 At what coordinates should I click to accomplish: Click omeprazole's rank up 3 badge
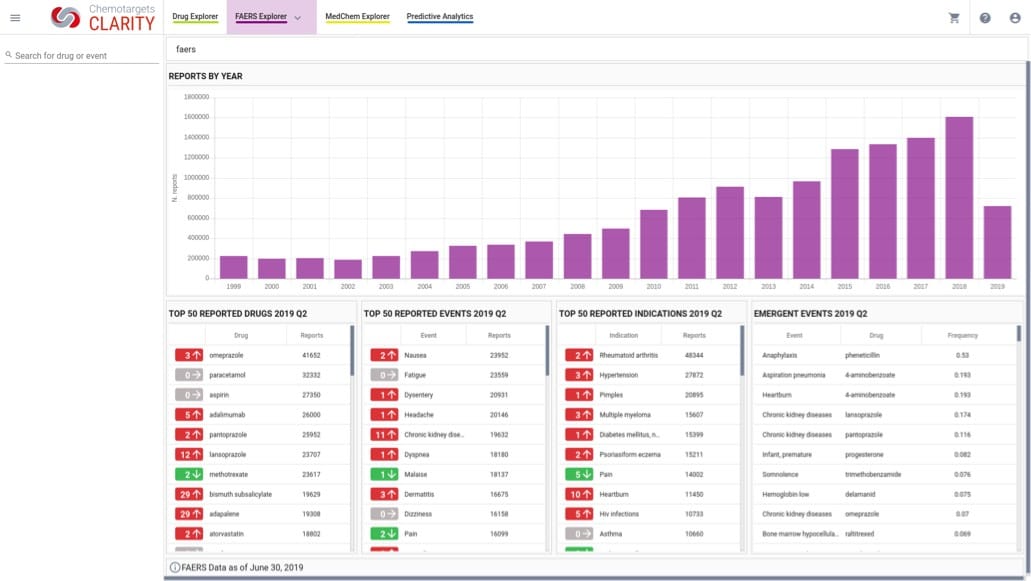pyautogui.click(x=189, y=355)
